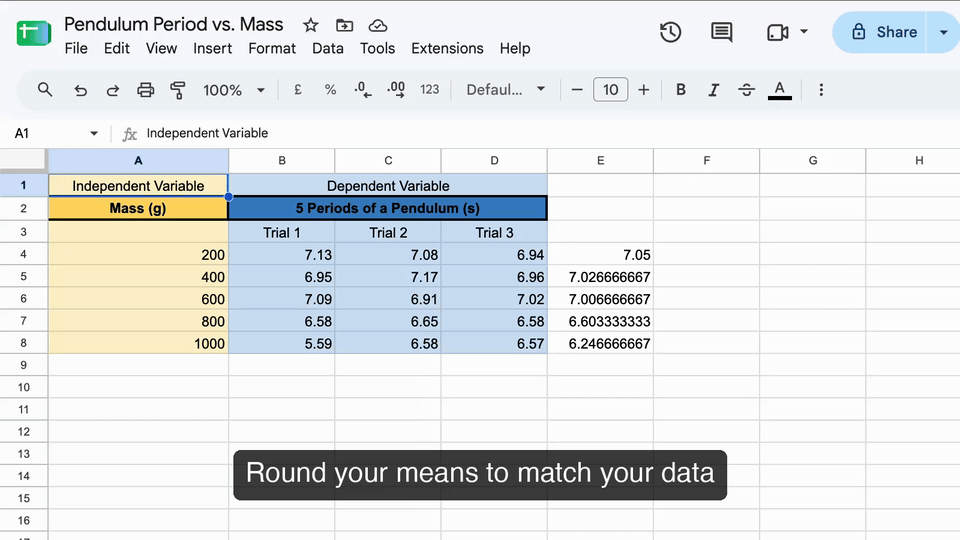The height and width of the screenshot is (540, 960).
Task: Open the search magnifier tool
Action: 45,90
